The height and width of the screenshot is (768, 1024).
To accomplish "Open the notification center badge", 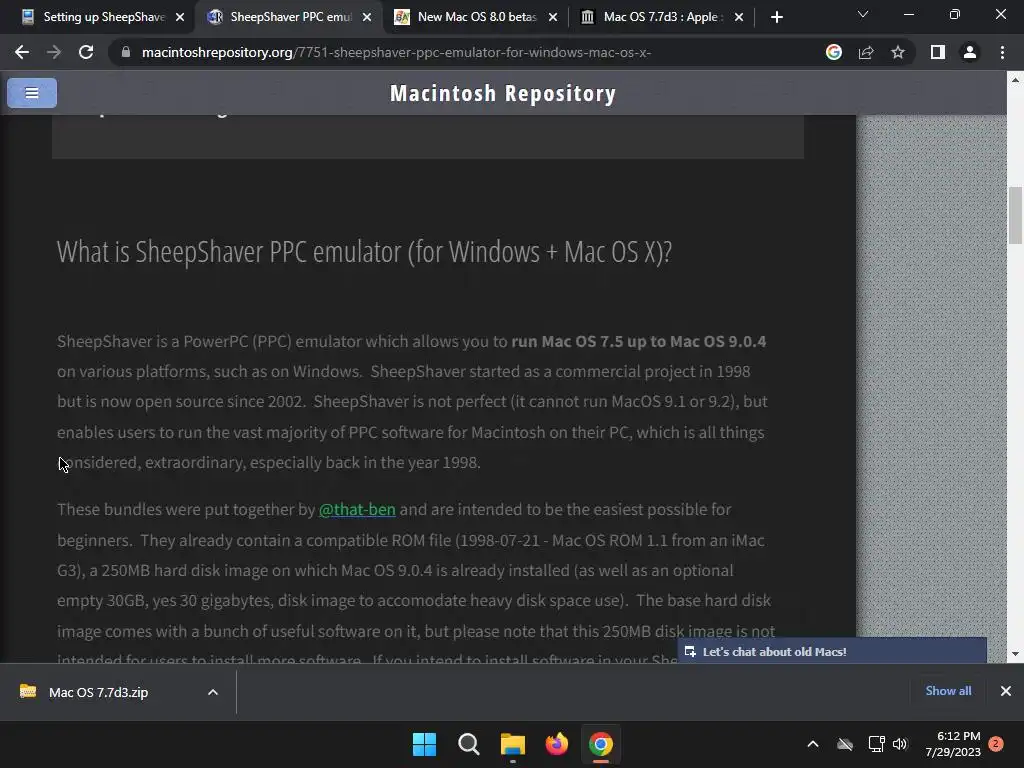I will 996,744.
